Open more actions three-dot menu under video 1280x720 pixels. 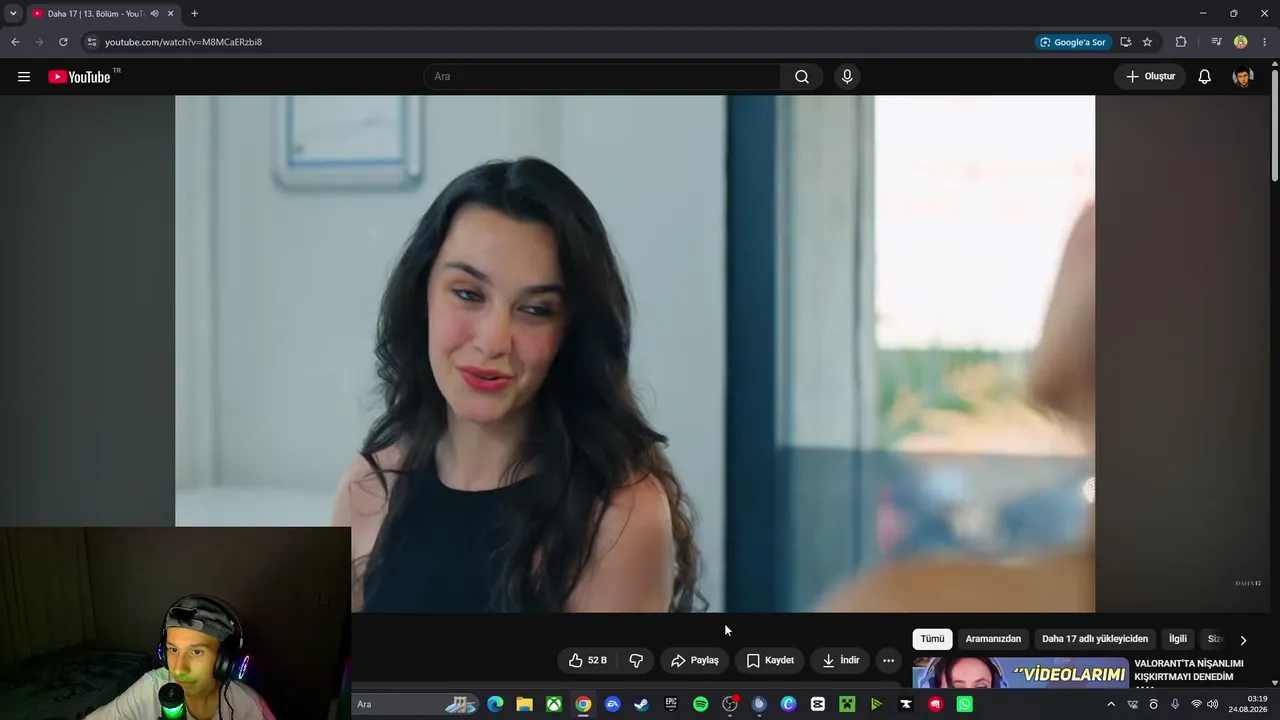(888, 661)
